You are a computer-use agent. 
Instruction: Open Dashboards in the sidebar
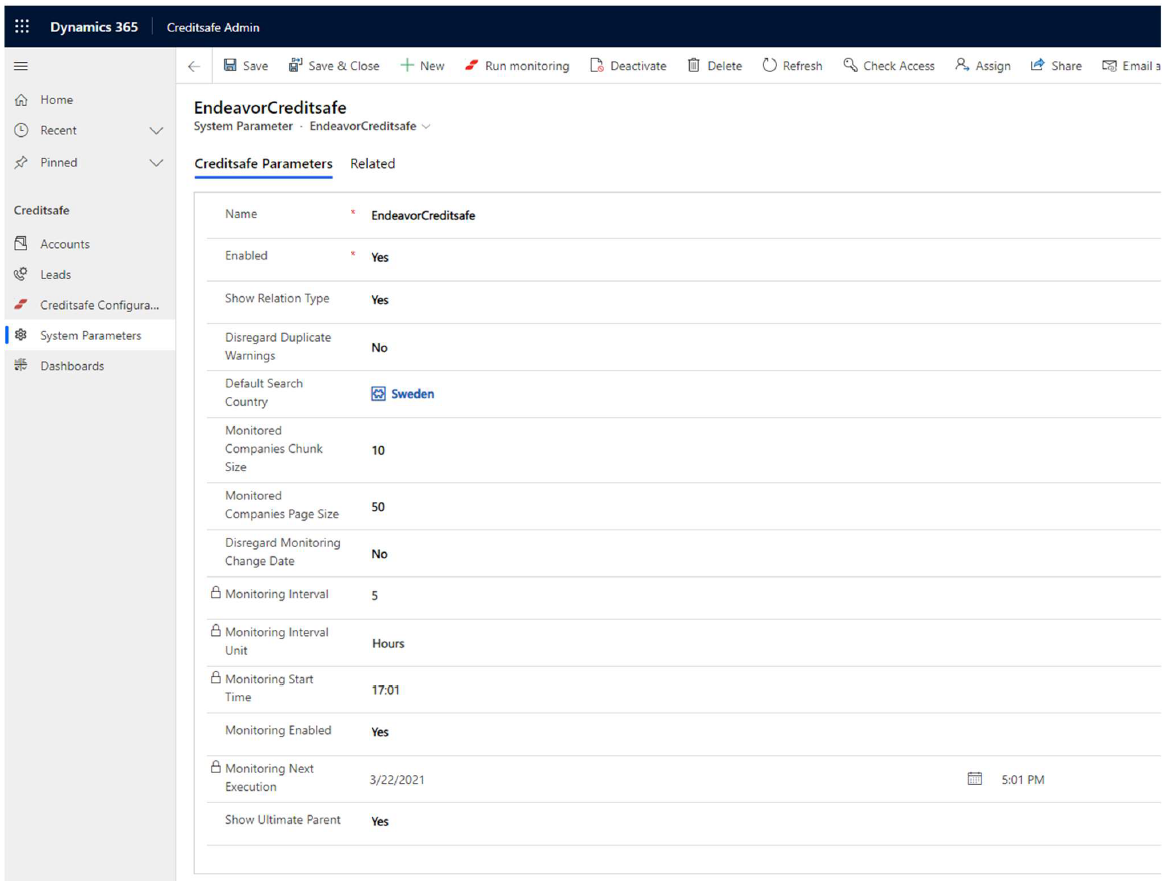point(72,366)
